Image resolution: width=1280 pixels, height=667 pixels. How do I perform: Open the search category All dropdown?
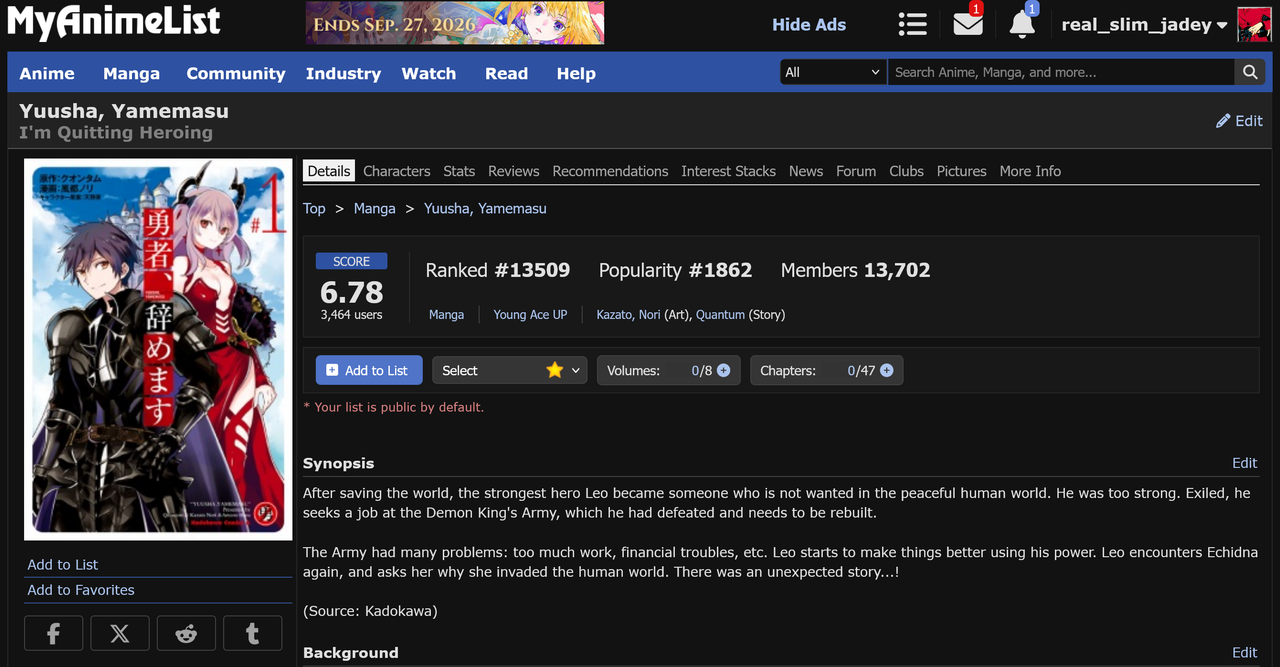click(x=833, y=72)
